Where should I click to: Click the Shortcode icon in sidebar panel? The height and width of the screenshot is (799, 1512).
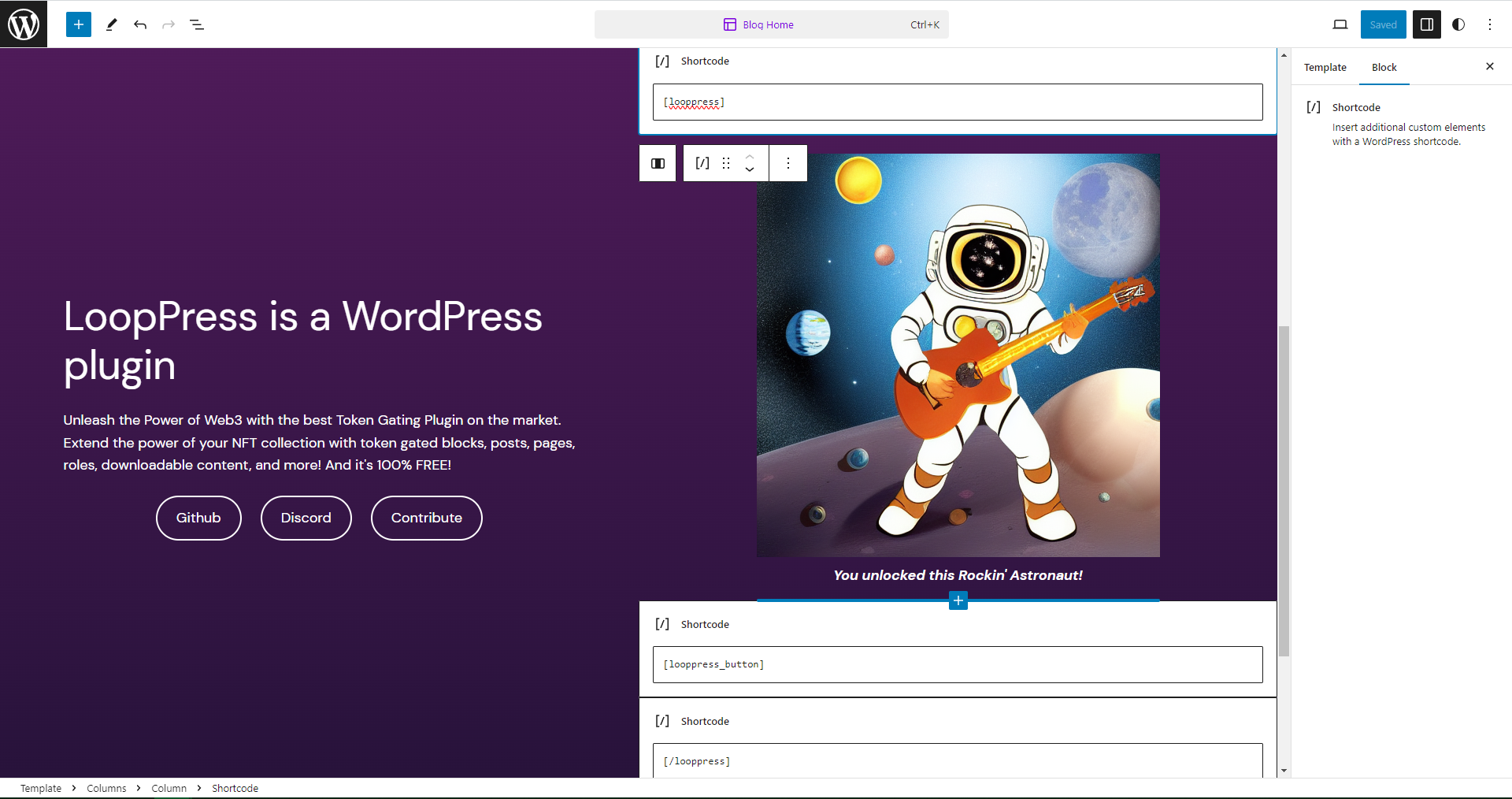tap(1314, 107)
